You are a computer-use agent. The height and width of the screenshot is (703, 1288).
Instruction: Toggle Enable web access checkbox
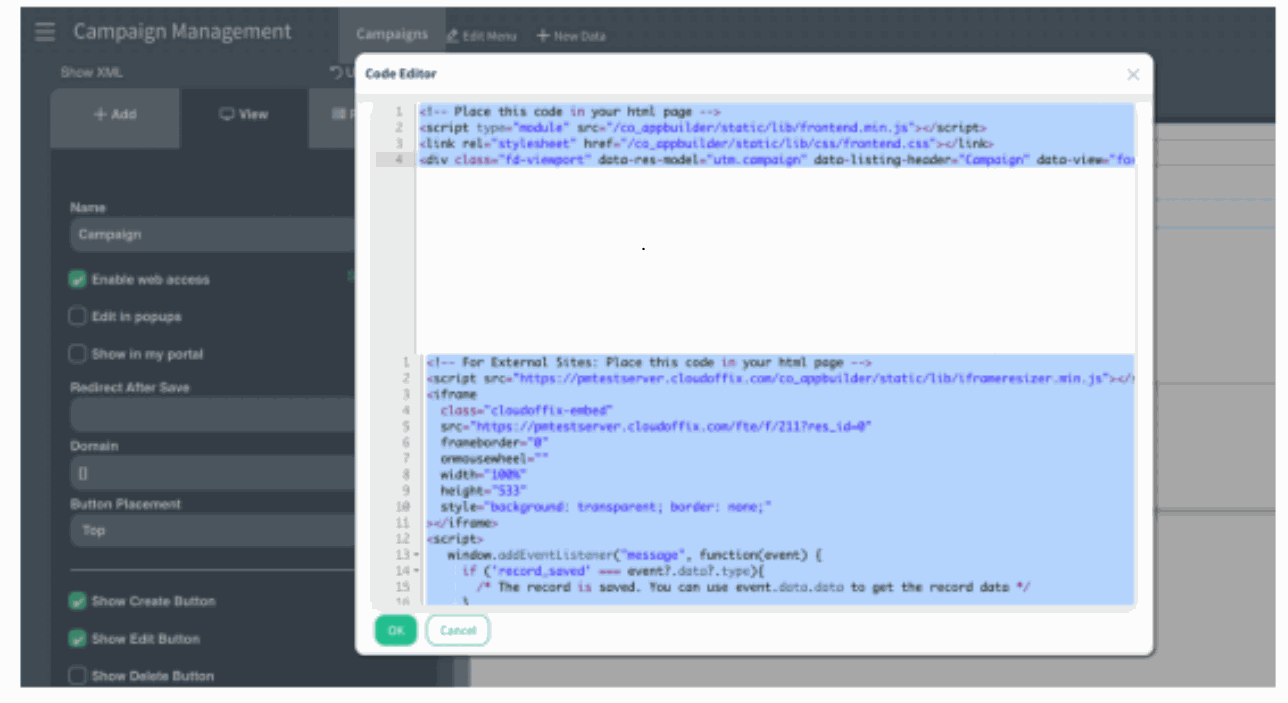tap(77, 280)
